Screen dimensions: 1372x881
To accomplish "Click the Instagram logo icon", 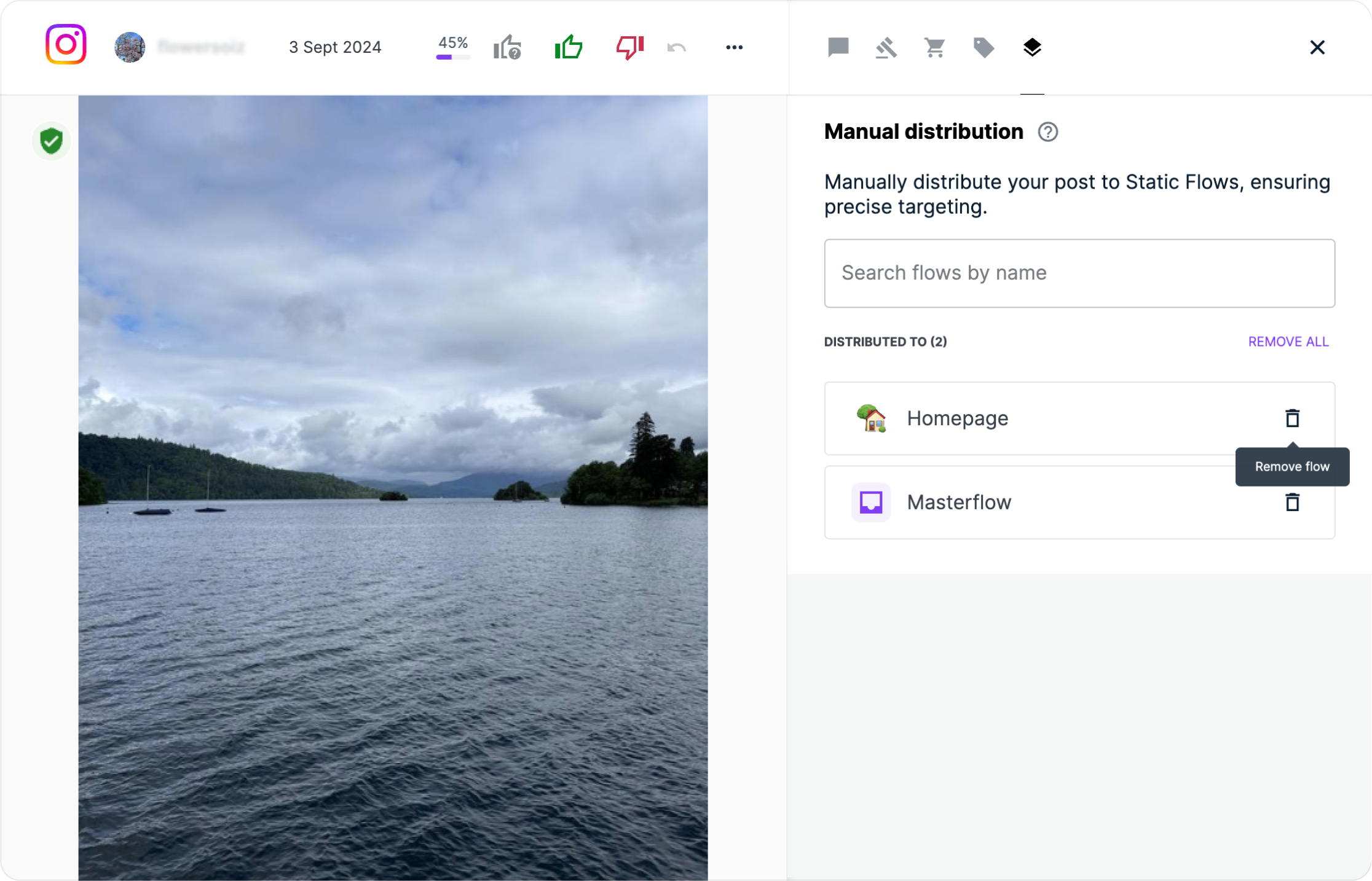I will [x=66, y=45].
